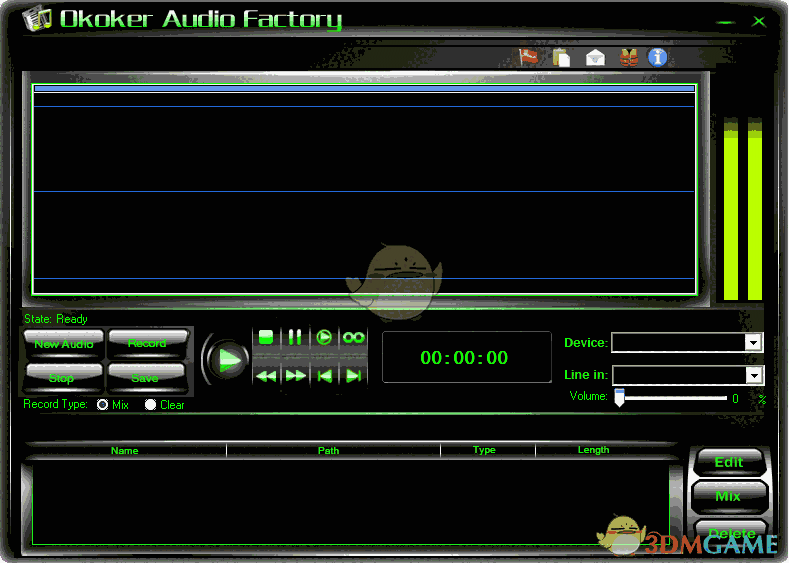Screen dimensions: 789x563
Task: Click the copy documents icon in top toolbar
Action: tap(561, 57)
